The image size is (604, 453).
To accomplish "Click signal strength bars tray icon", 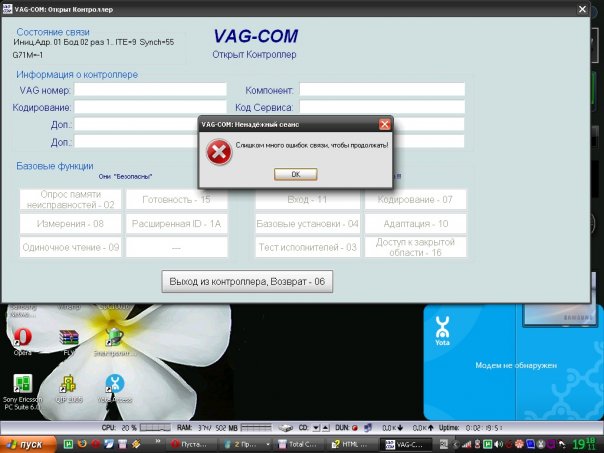I will tap(466, 445).
